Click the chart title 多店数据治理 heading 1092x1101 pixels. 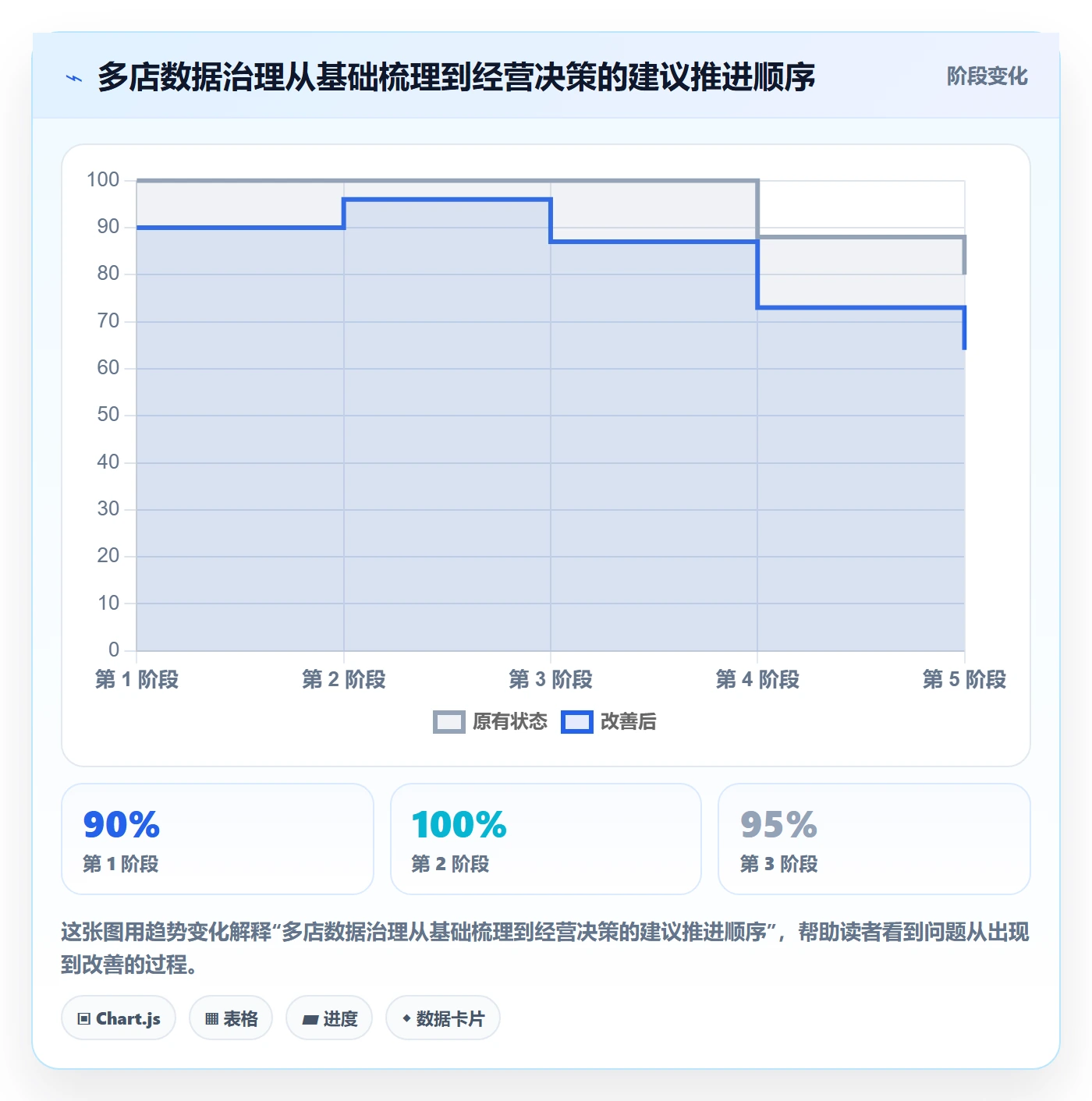pos(456,77)
